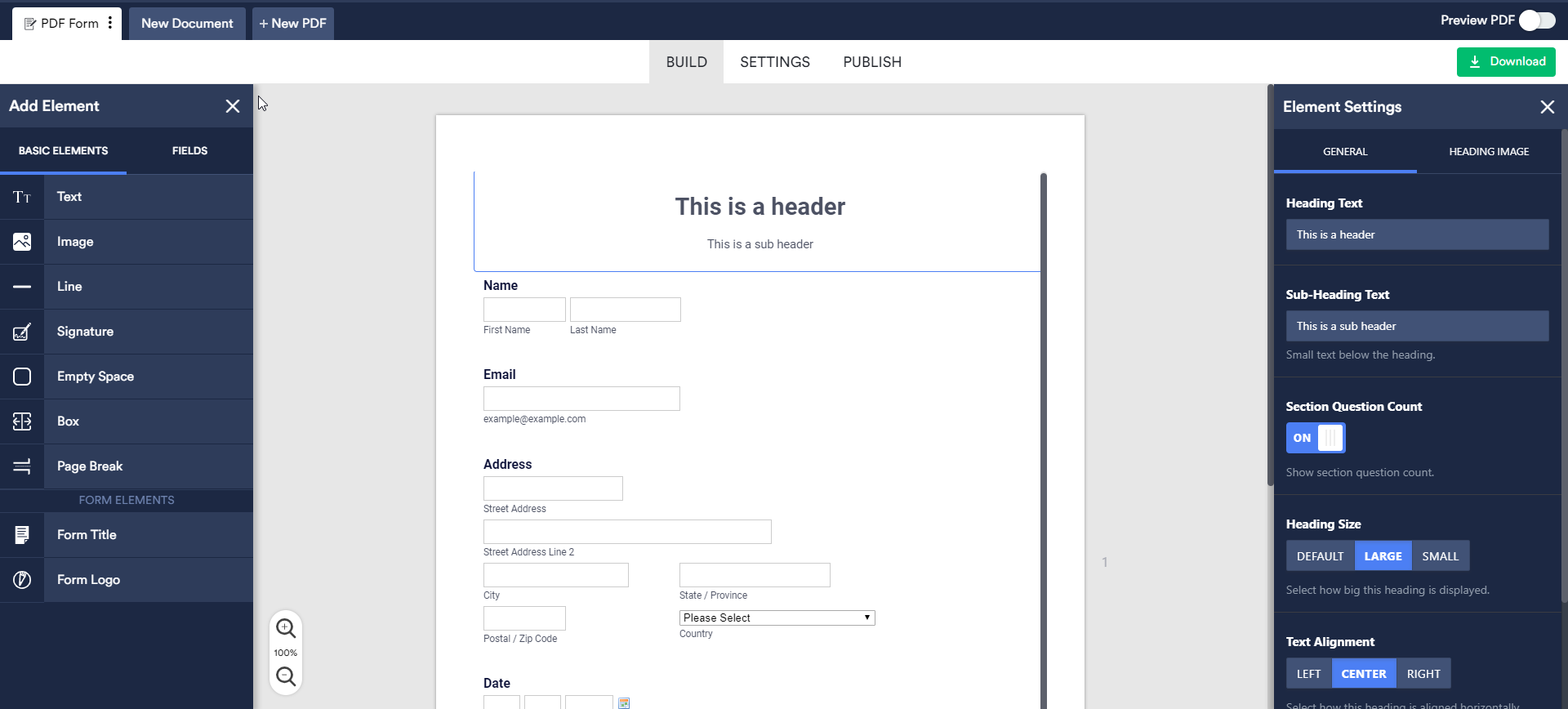Select the Image element icon
Screen dimensions: 1568x709
pyautogui.click(x=22, y=242)
